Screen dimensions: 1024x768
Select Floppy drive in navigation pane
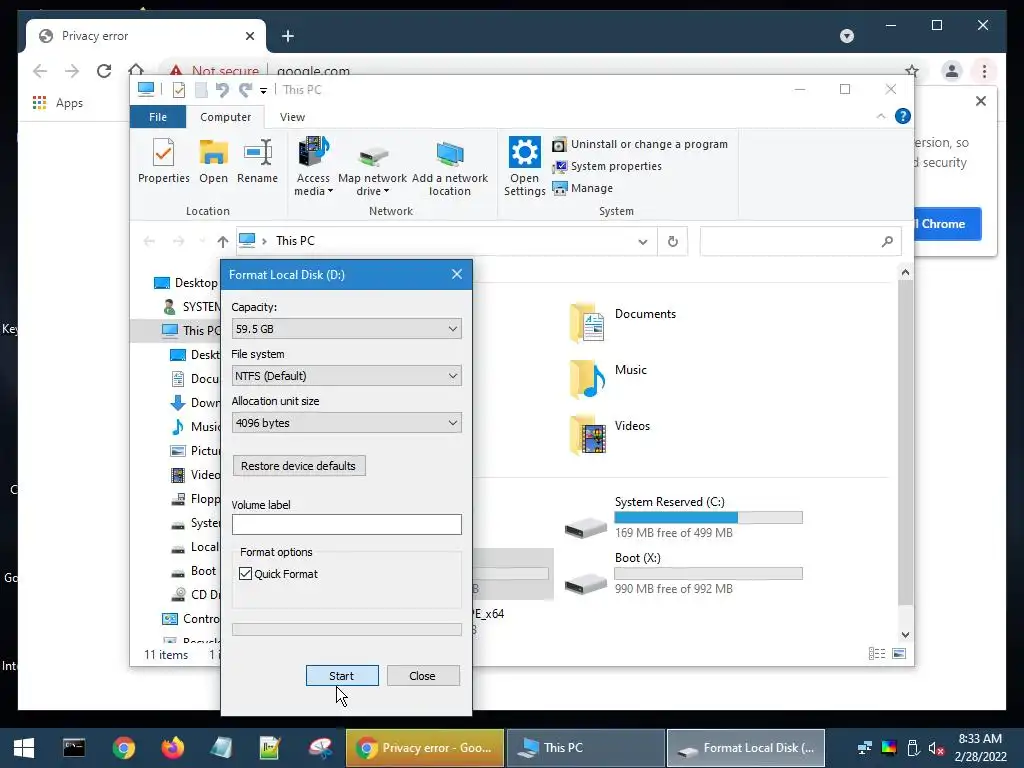(195, 499)
